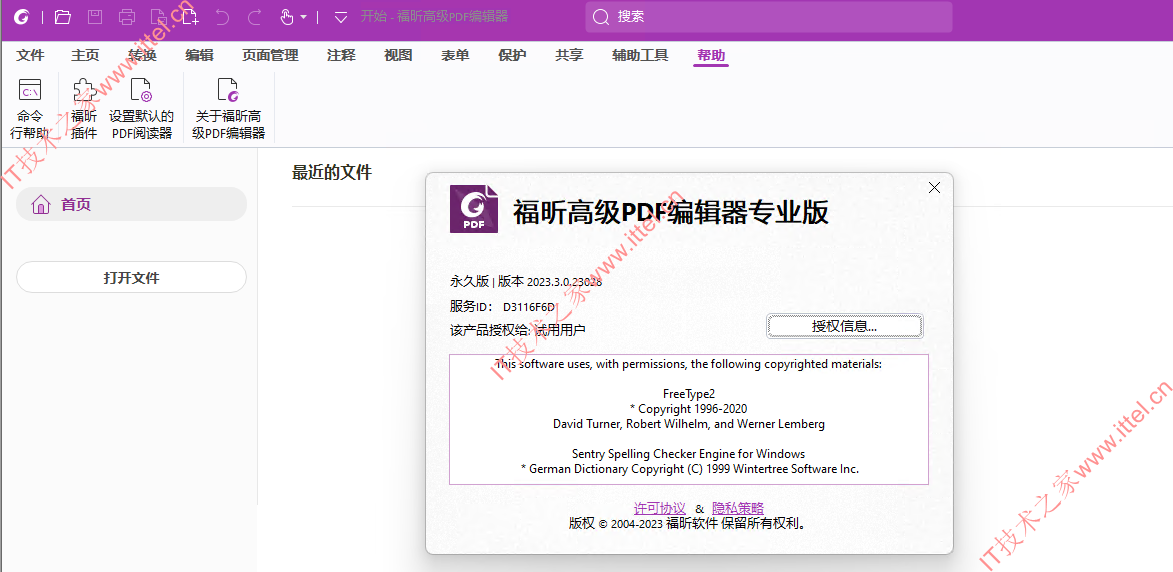Image resolution: width=1173 pixels, height=572 pixels.
Task: Click the dimmed page icon before new-document icon
Action: 157,16
